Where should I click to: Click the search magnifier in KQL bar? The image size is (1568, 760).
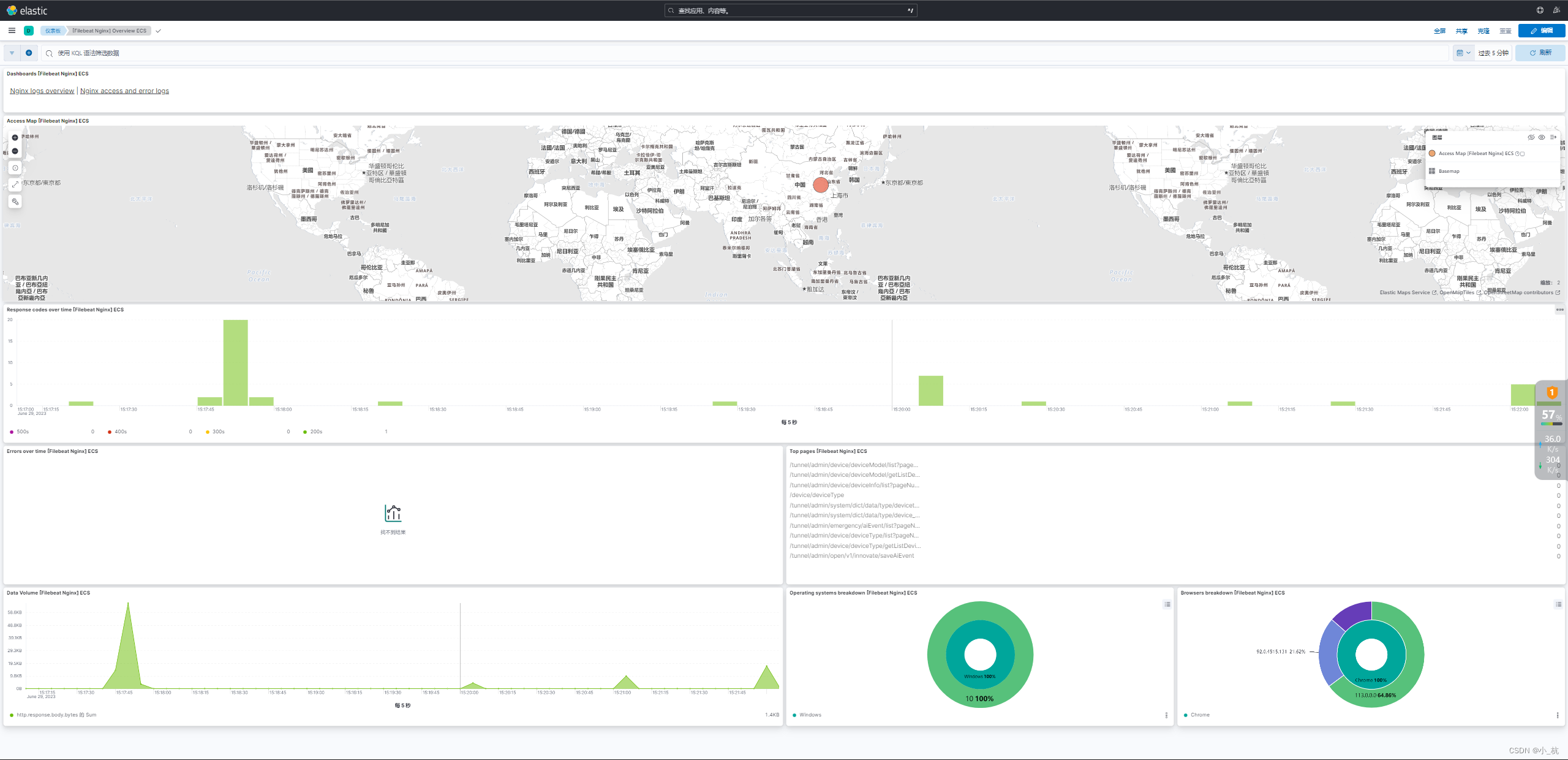(x=50, y=53)
